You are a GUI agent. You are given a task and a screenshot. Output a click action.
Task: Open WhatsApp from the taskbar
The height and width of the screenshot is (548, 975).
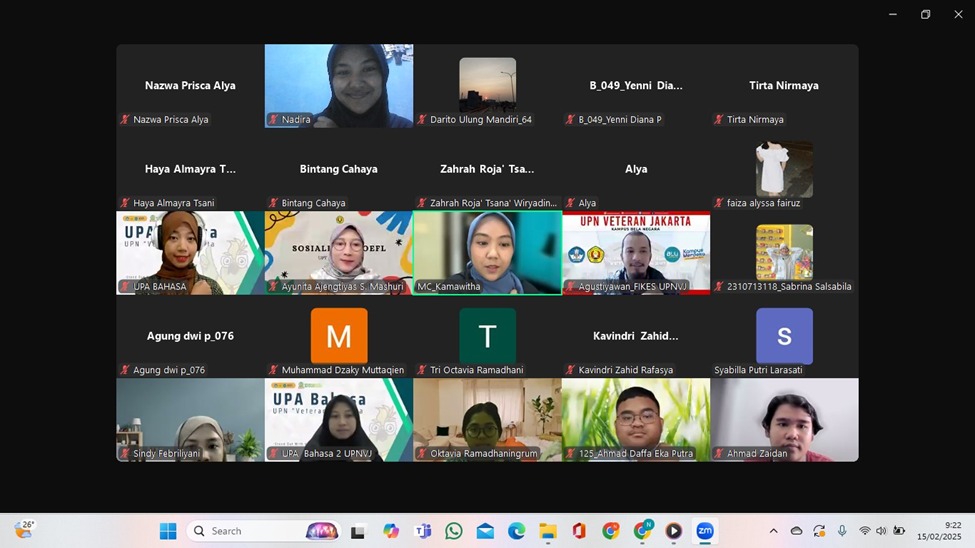pyautogui.click(x=454, y=531)
